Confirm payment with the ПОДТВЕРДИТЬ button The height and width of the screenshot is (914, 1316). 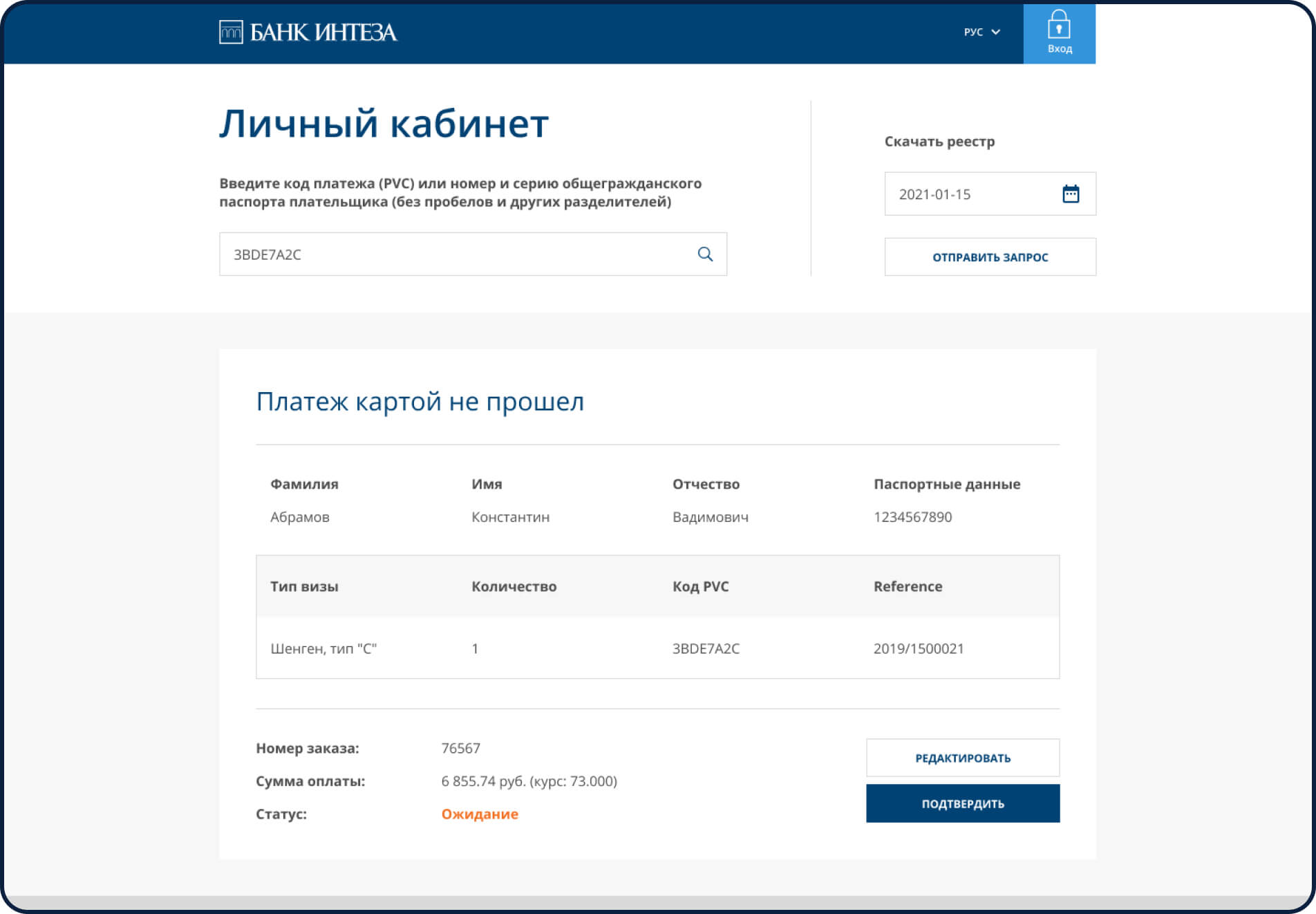962,803
